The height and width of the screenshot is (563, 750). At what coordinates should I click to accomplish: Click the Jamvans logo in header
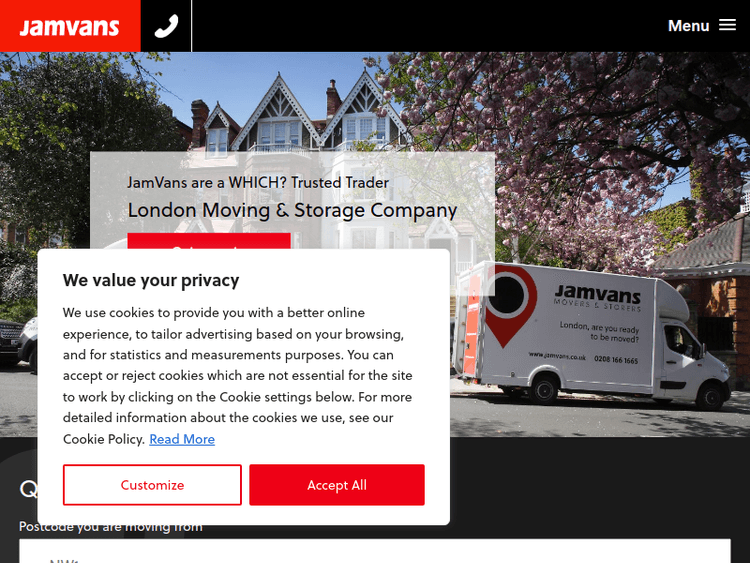pyautogui.click(x=70, y=26)
